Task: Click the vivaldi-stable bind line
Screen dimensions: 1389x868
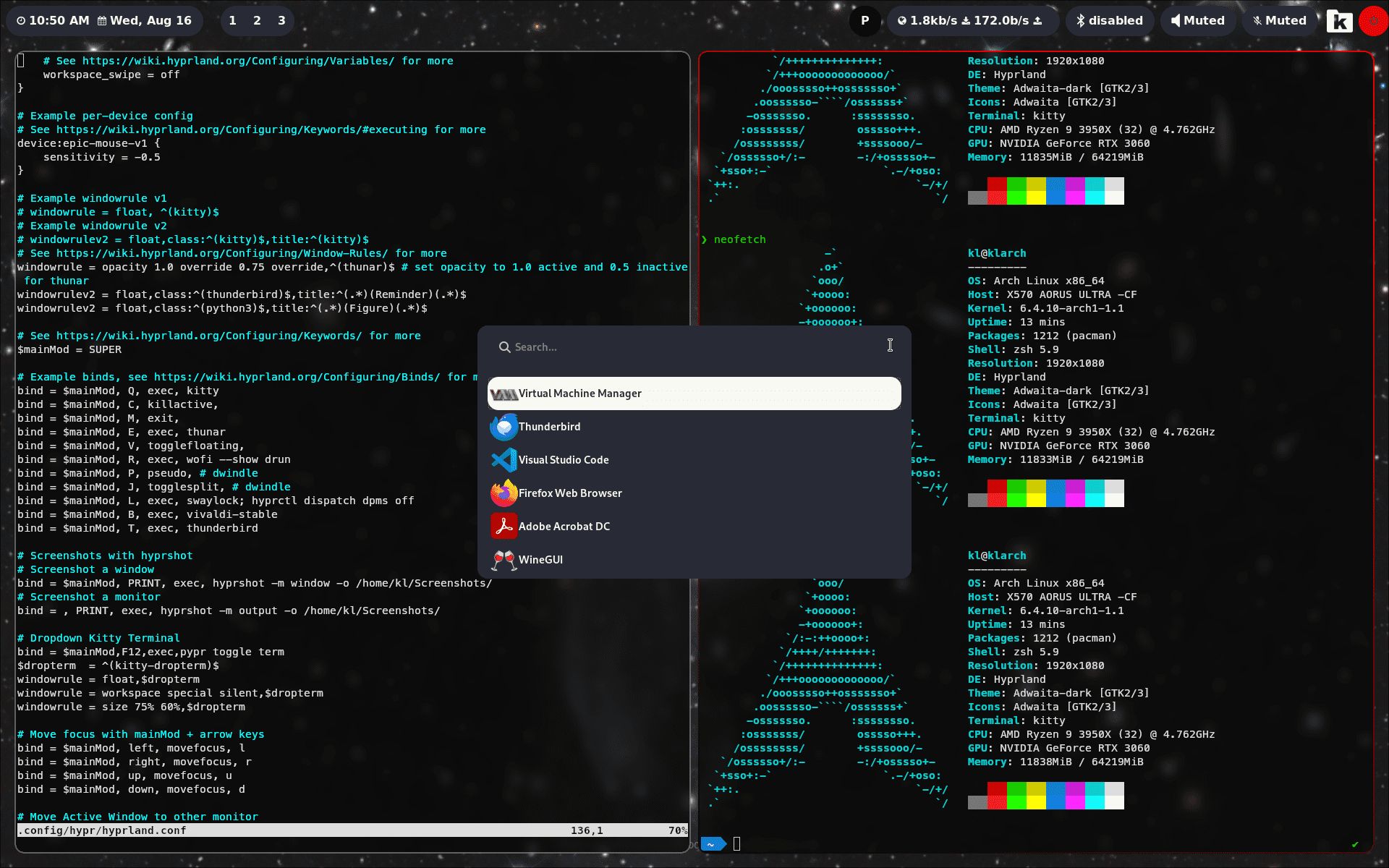Action: [x=148, y=514]
